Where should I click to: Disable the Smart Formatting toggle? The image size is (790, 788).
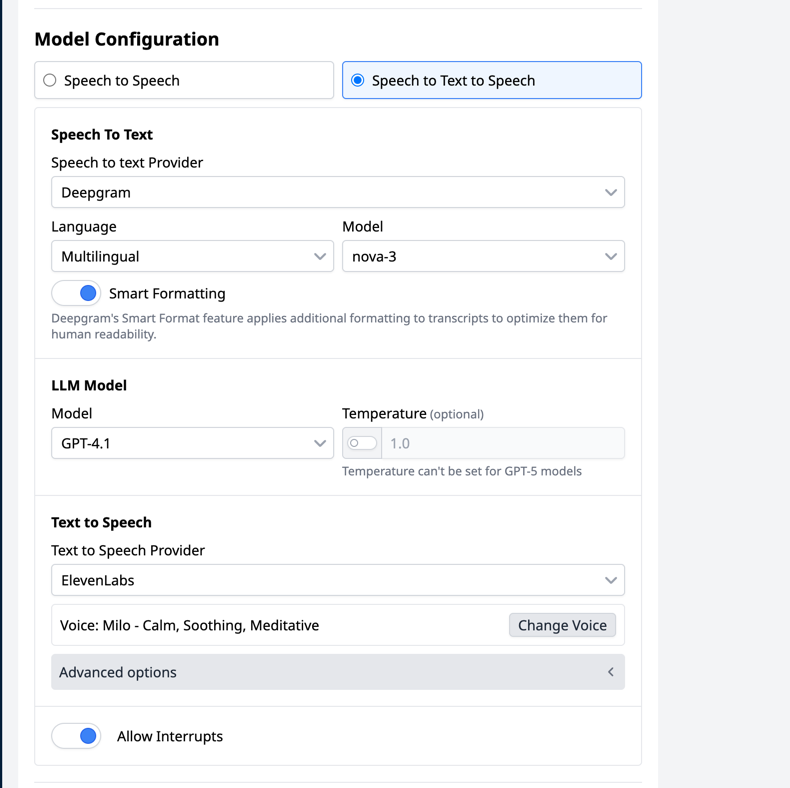77,293
